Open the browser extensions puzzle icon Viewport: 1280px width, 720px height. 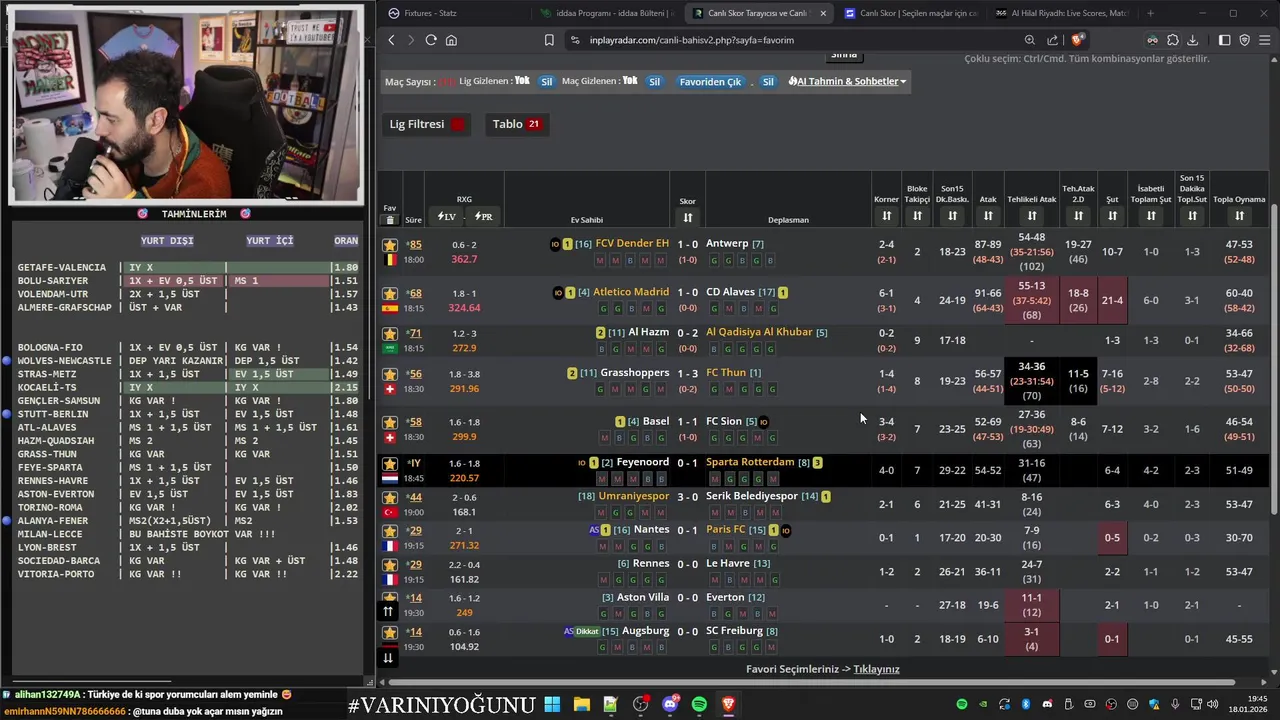1173,40
